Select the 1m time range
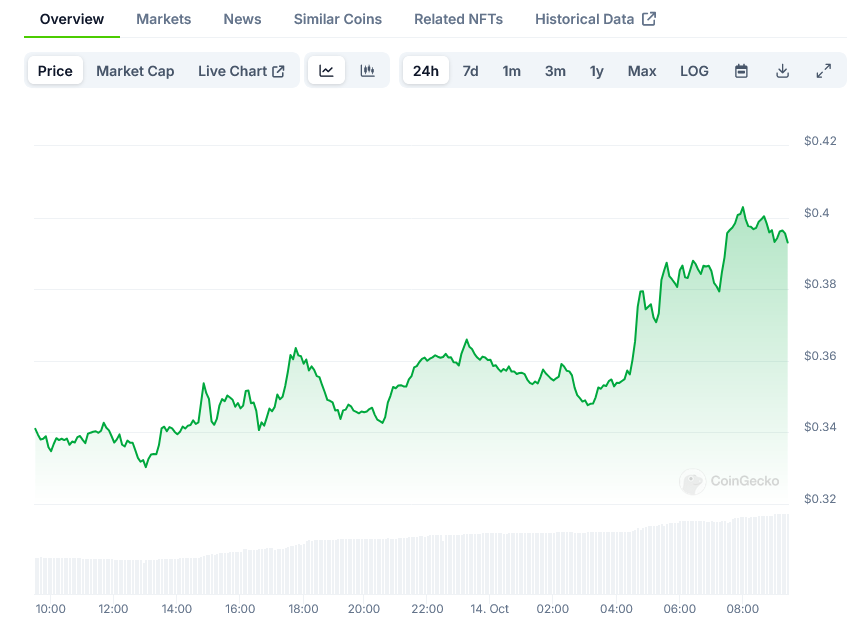The image size is (847, 638). (511, 71)
